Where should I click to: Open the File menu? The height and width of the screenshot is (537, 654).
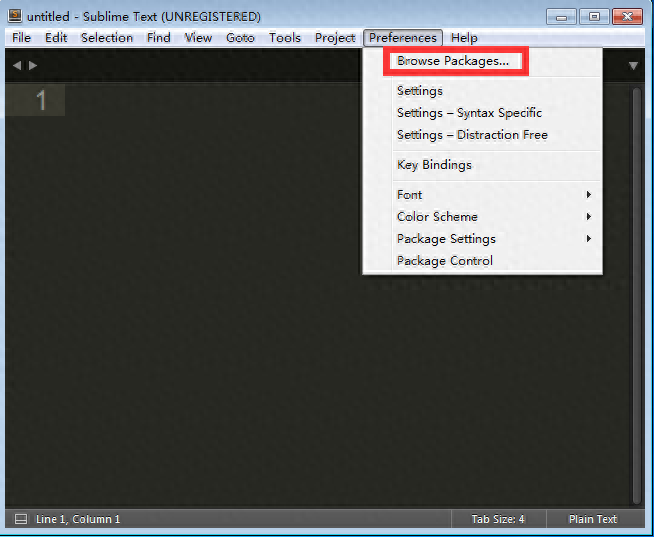click(x=21, y=38)
